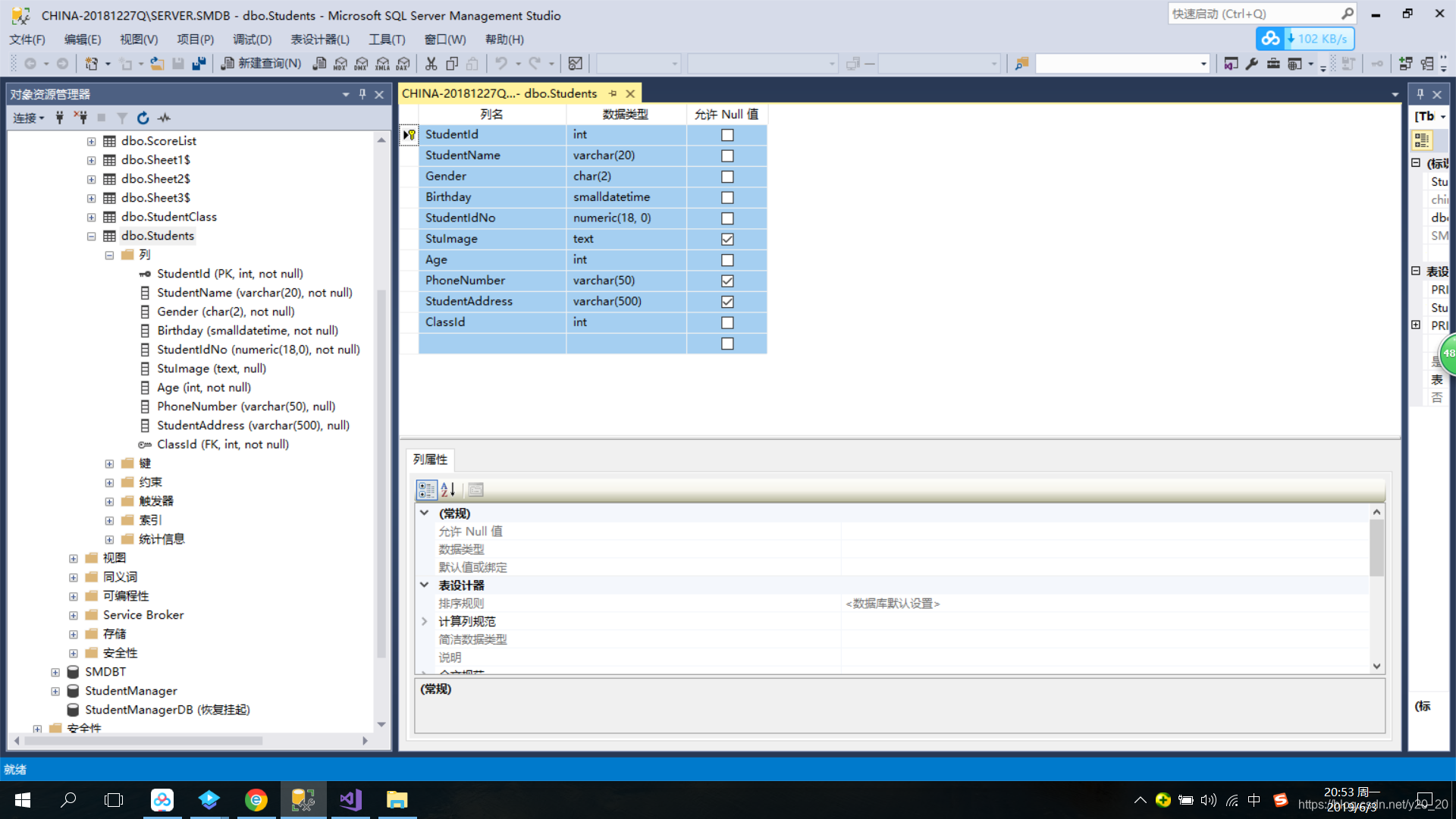Expand the 触发器 (Triggers) folder
Image resolution: width=1456 pixels, height=819 pixels.
(109, 501)
